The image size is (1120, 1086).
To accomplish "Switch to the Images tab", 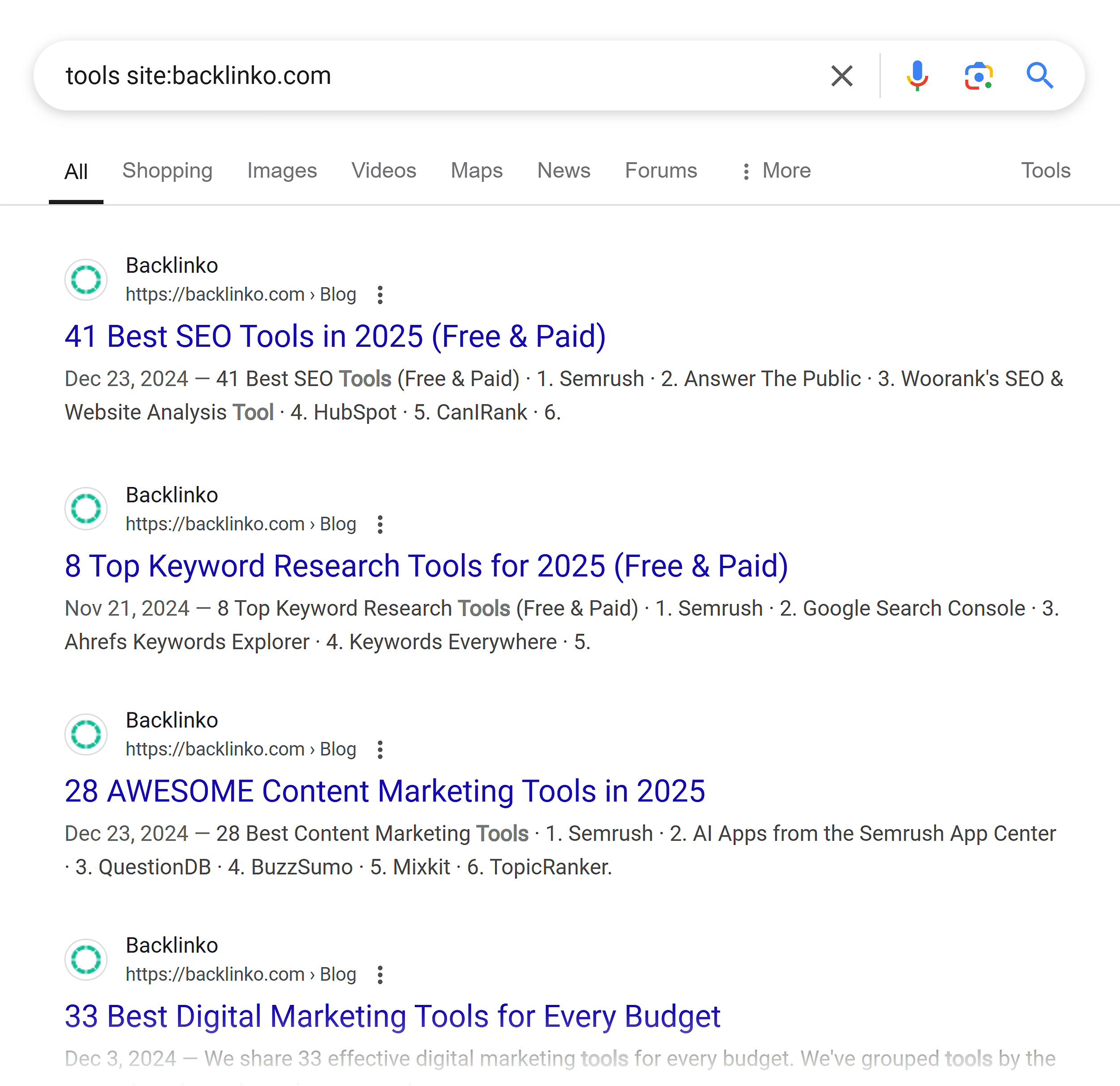I will (282, 171).
